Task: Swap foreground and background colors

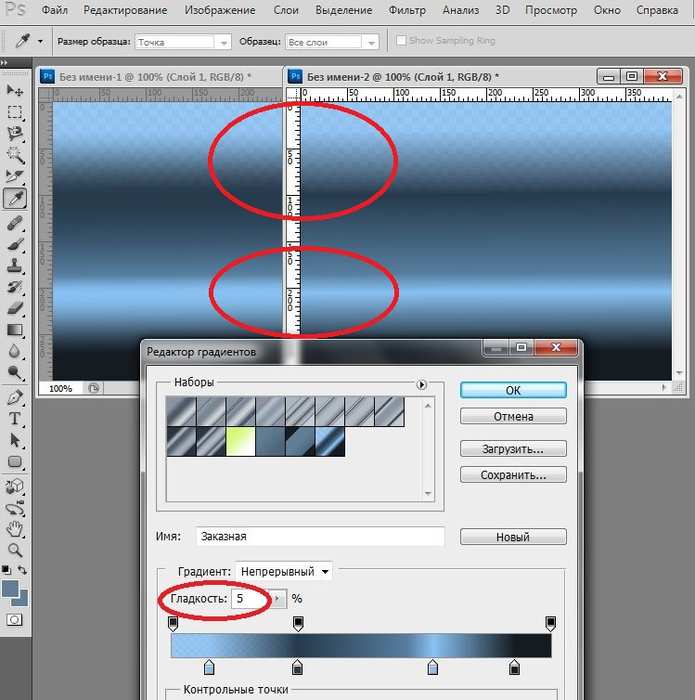Action: pos(22,570)
